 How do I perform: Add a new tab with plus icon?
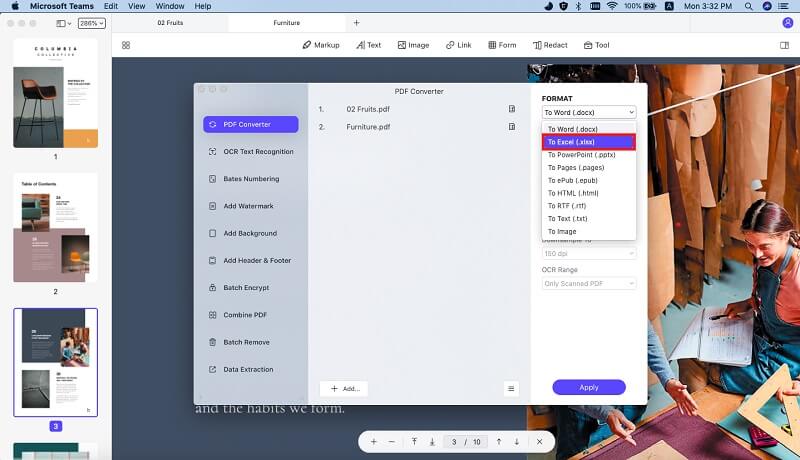(356, 23)
